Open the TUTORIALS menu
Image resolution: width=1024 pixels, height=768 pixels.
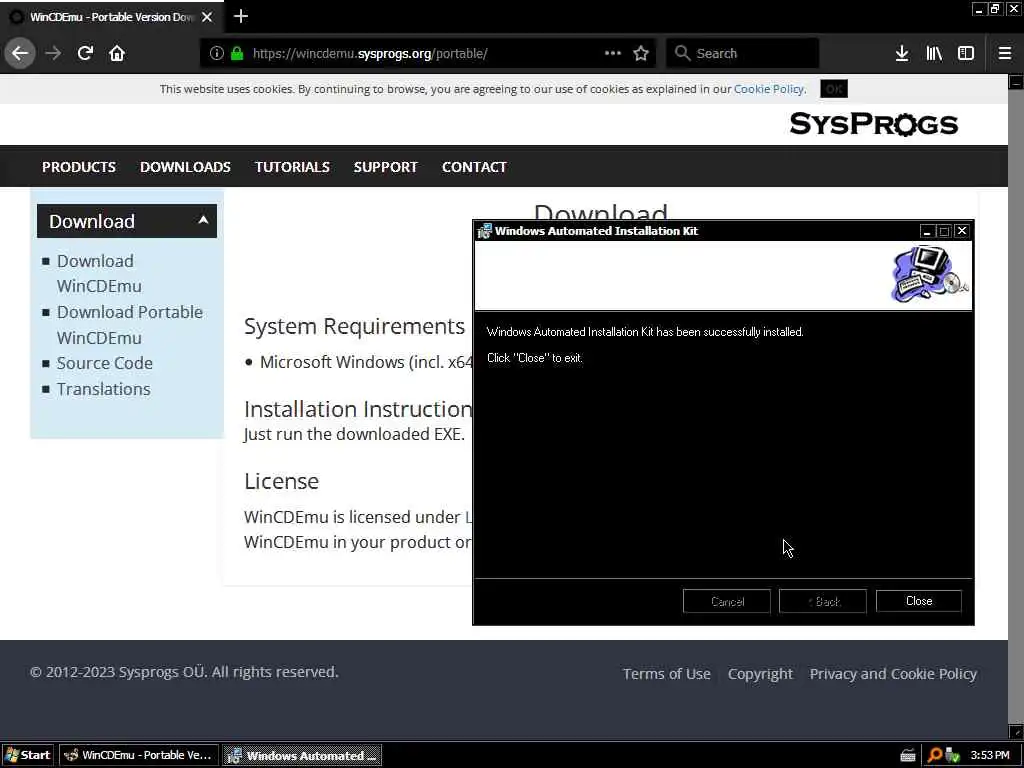click(292, 167)
